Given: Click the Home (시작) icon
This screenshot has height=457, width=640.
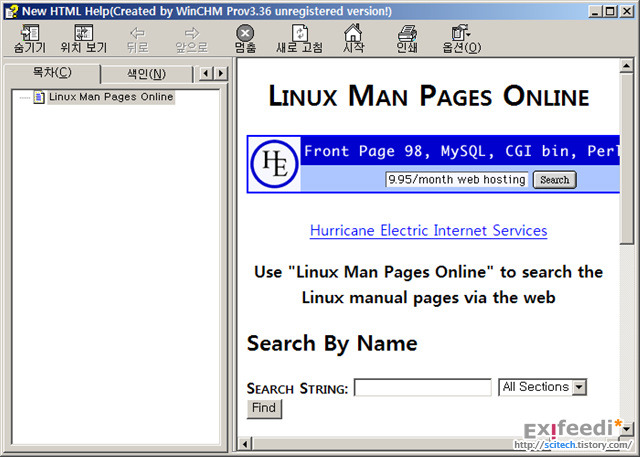Looking at the screenshot, I should click(x=353, y=32).
